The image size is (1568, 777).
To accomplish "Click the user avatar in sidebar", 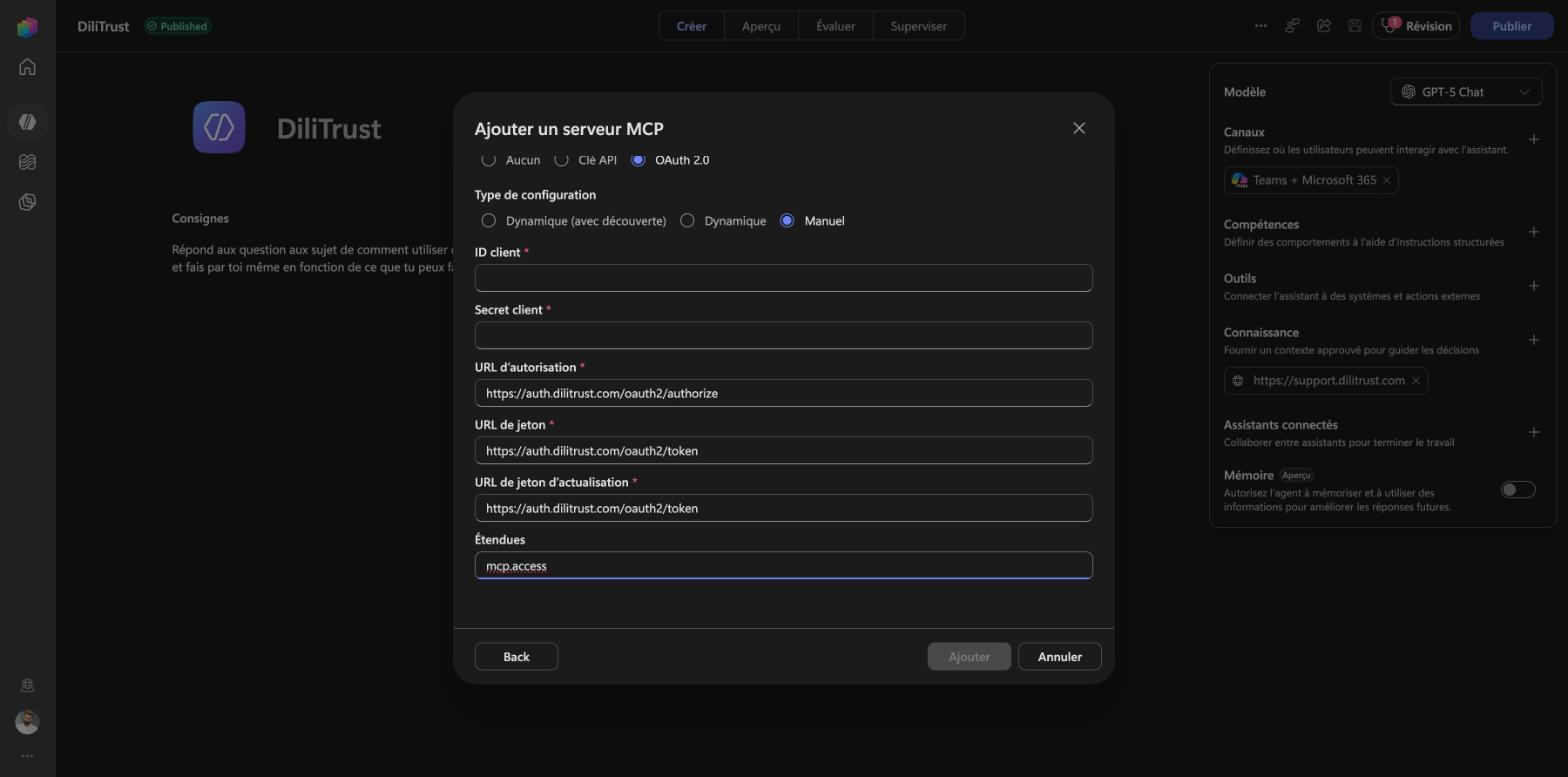I will pos(27,722).
